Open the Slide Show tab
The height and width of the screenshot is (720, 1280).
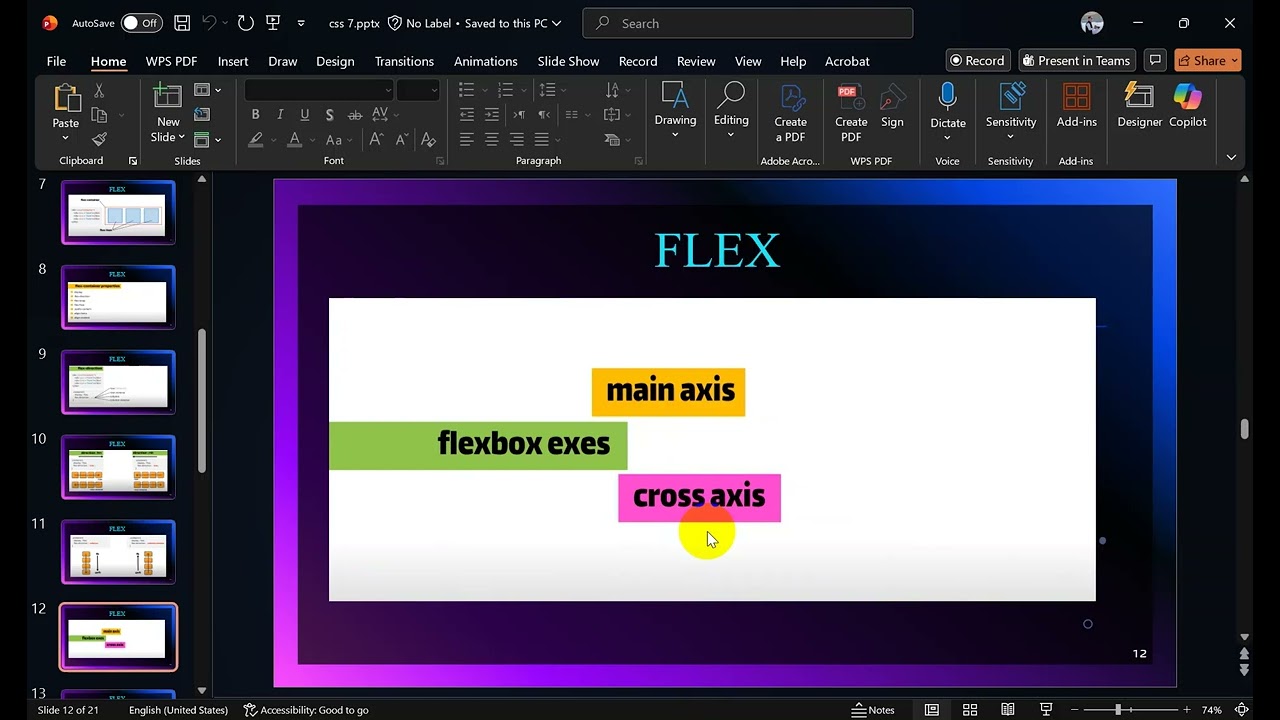[568, 61]
